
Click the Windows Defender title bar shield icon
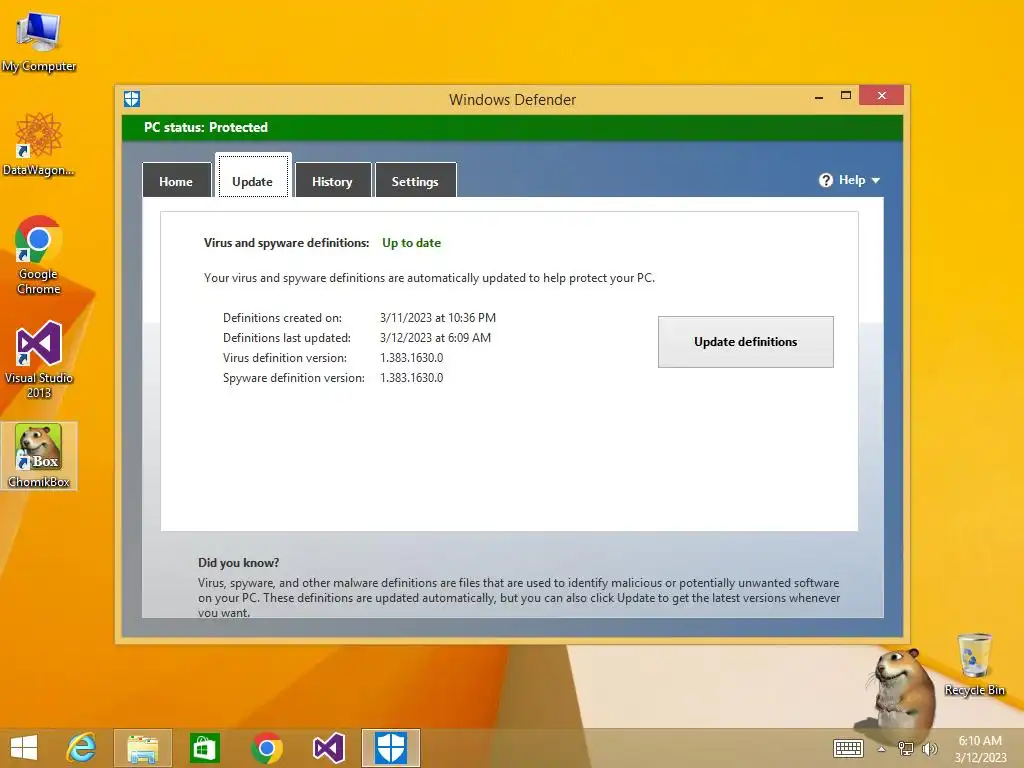click(x=132, y=99)
